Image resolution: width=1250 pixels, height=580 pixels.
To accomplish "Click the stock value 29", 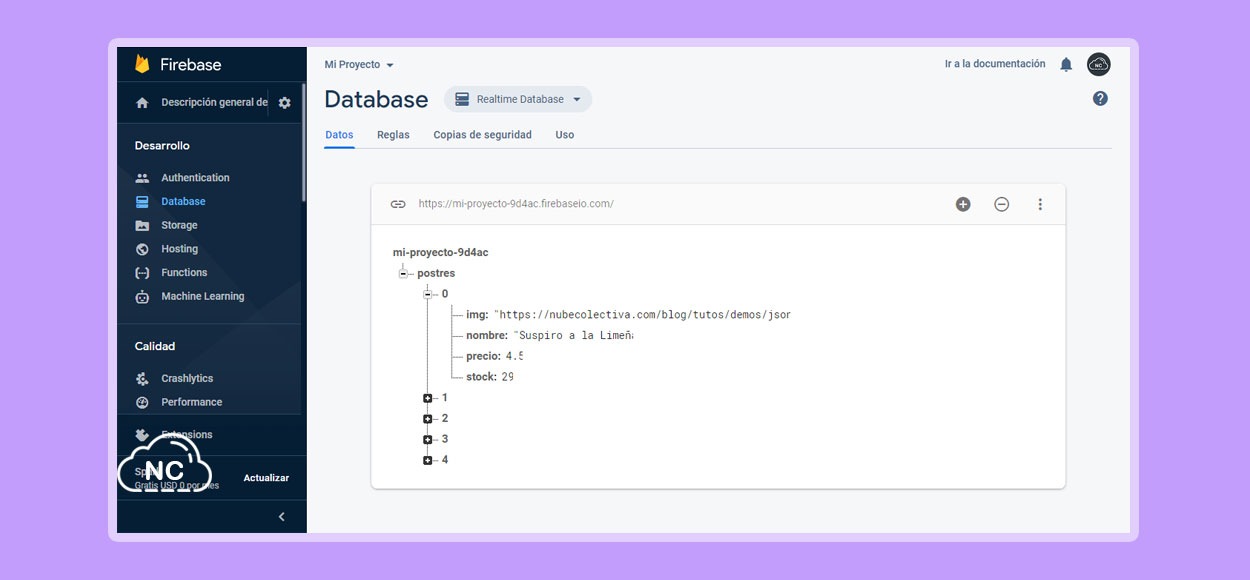I will point(507,377).
